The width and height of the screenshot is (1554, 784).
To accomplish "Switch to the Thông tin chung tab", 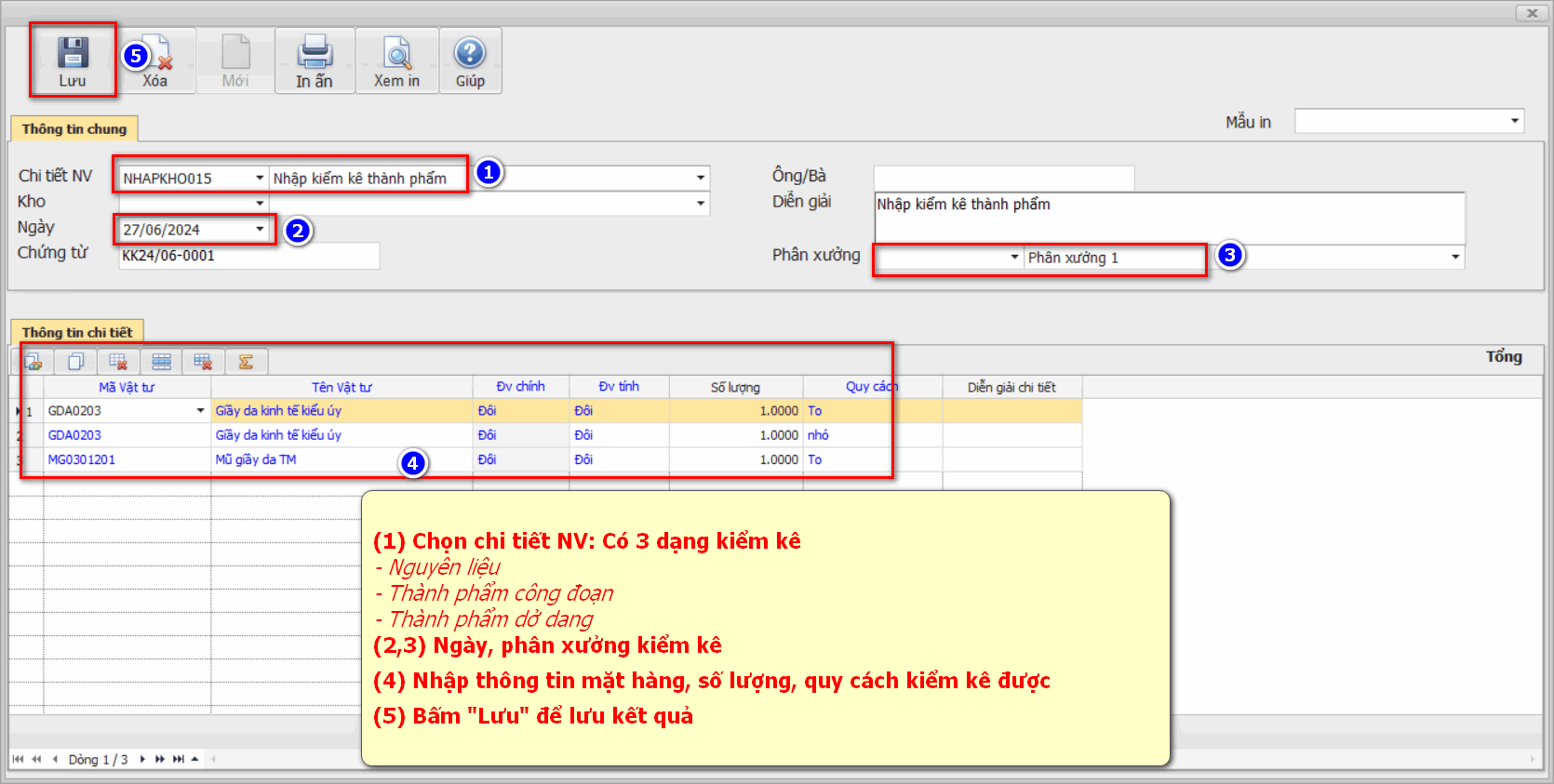I will (74, 129).
